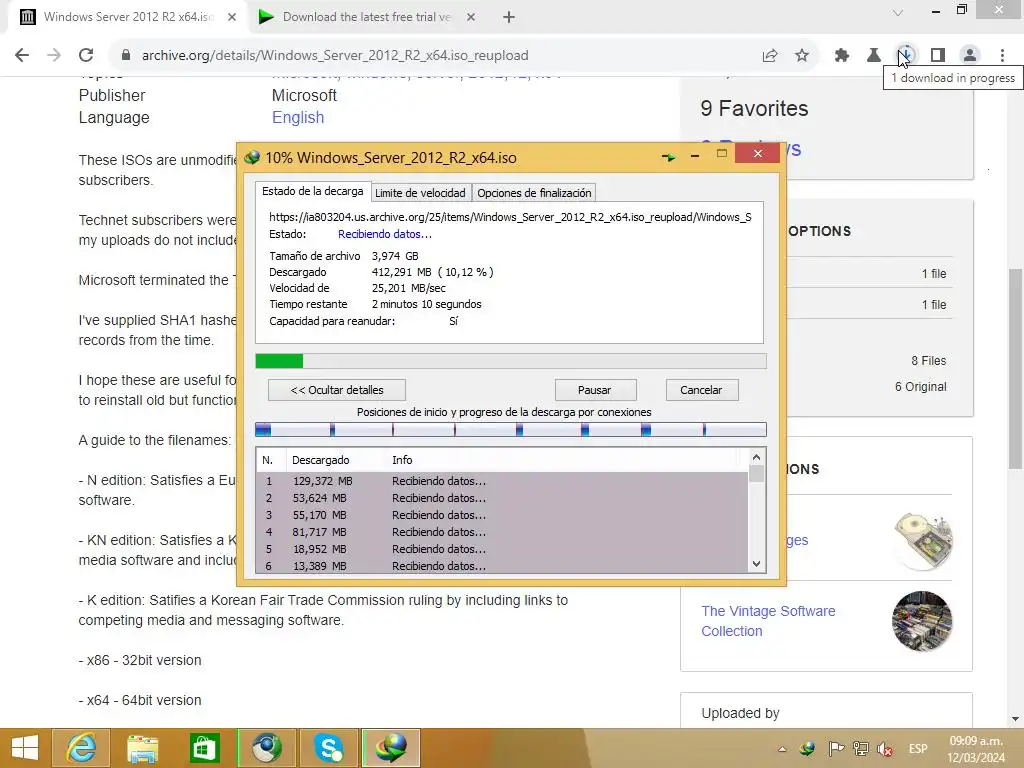Open Internet Download Manager taskbar icon

[x=391, y=748]
